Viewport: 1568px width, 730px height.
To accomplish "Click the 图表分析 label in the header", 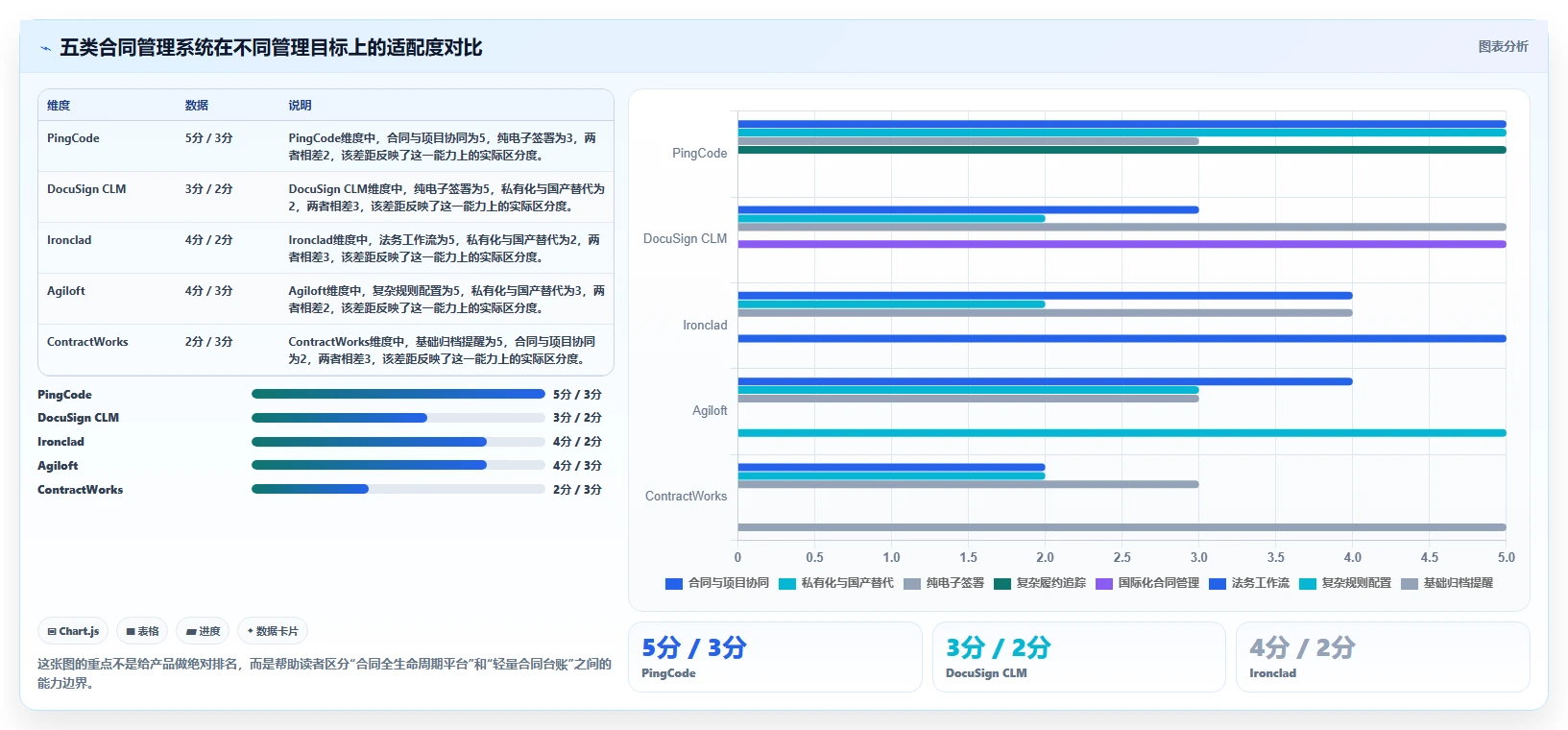I will 1503,46.
